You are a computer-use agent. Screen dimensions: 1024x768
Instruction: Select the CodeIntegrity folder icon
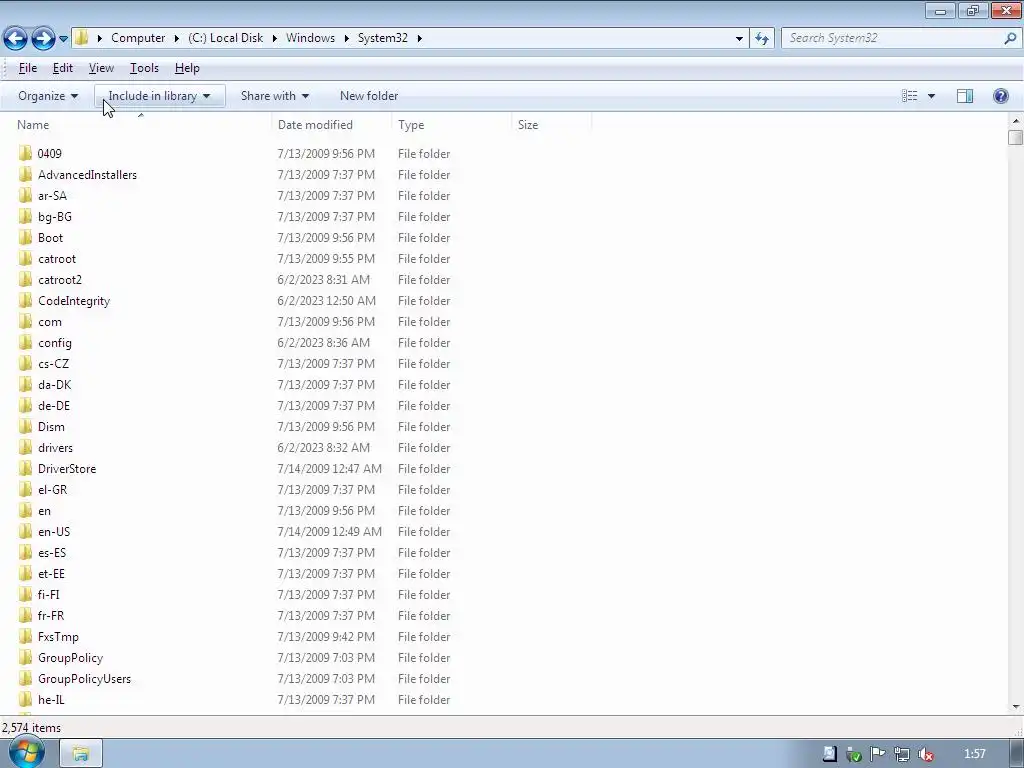(25, 300)
